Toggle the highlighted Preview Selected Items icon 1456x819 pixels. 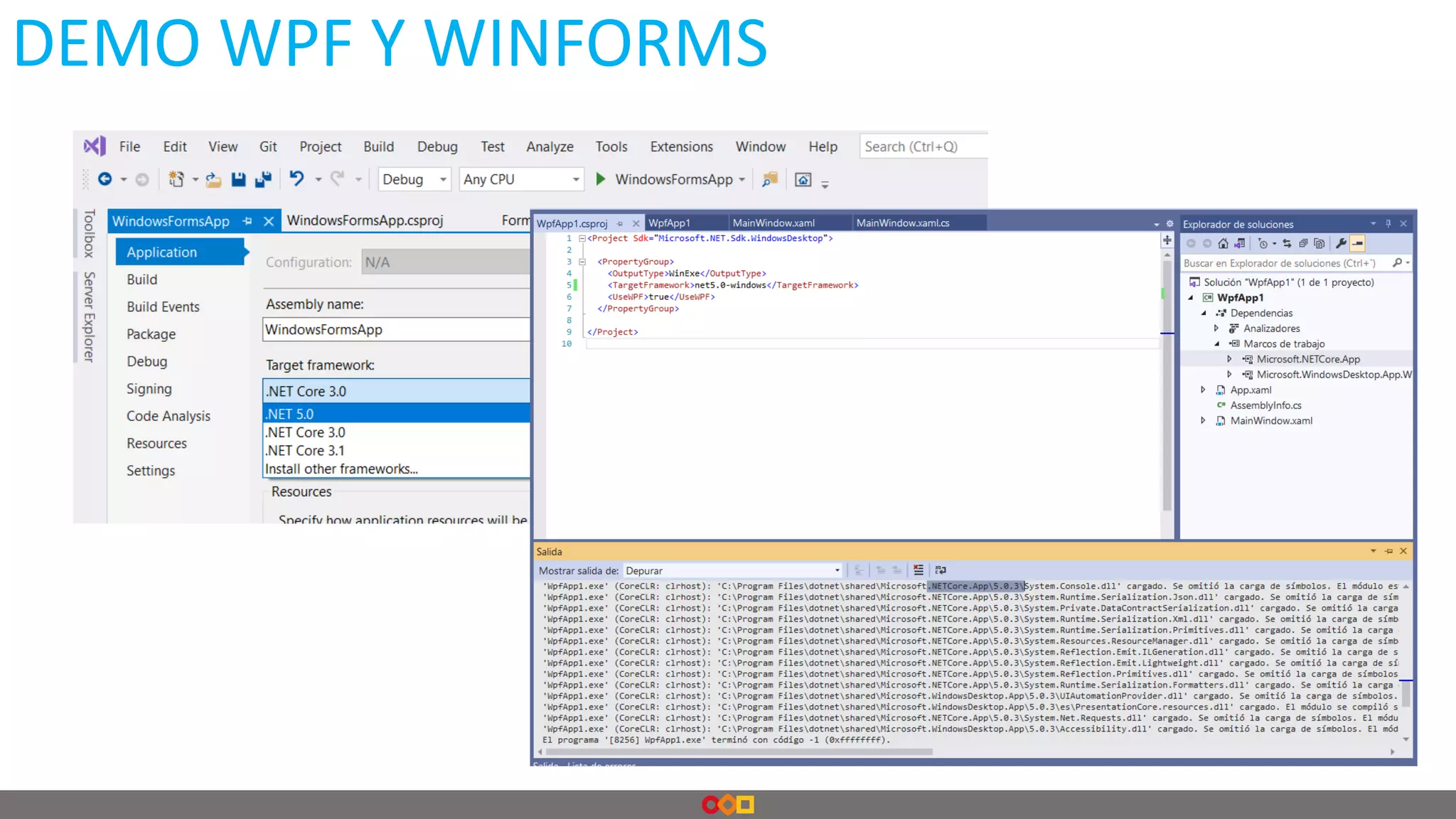point(1357,244)
